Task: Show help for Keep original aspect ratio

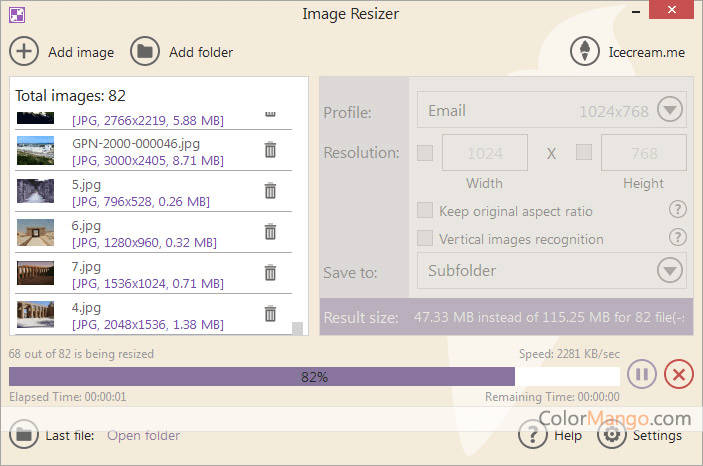Action: [678, 209]
